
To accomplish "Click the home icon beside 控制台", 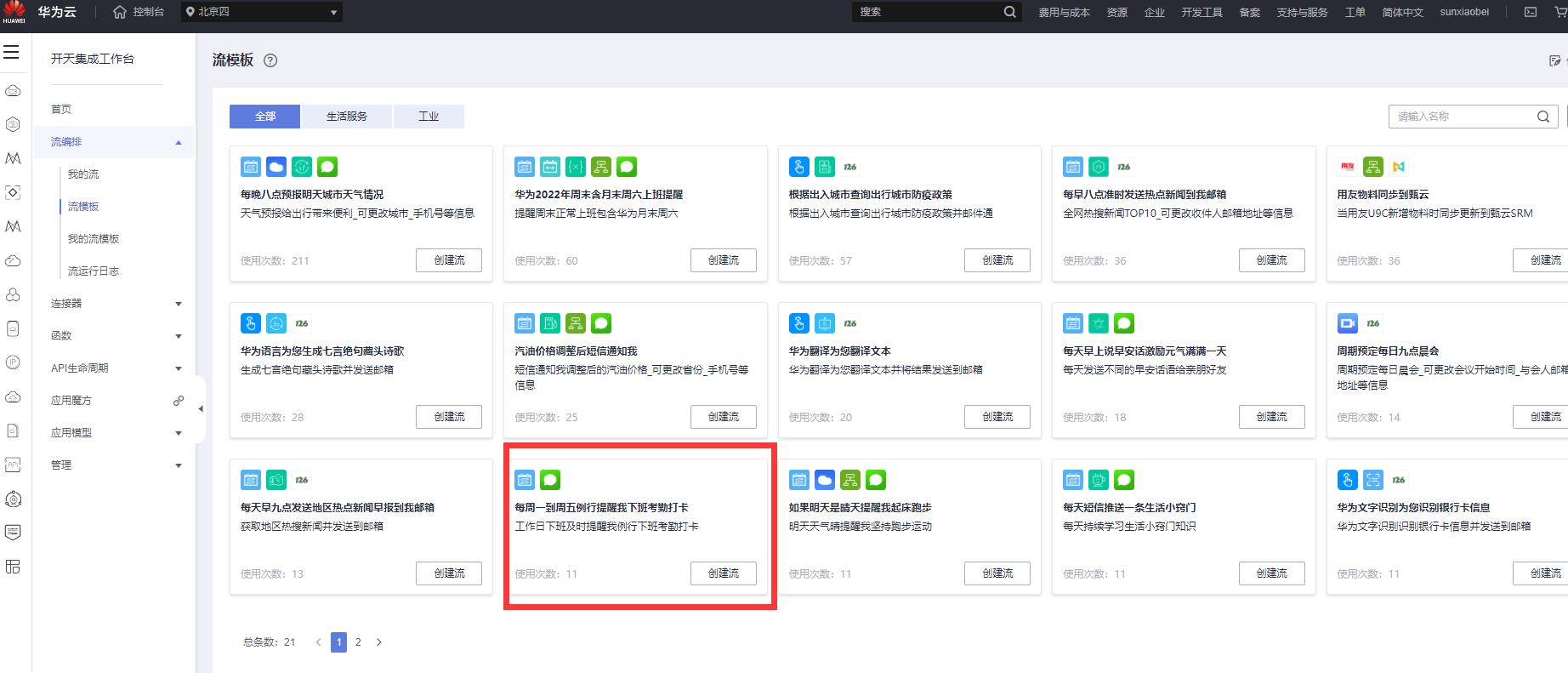I will 120,12.
